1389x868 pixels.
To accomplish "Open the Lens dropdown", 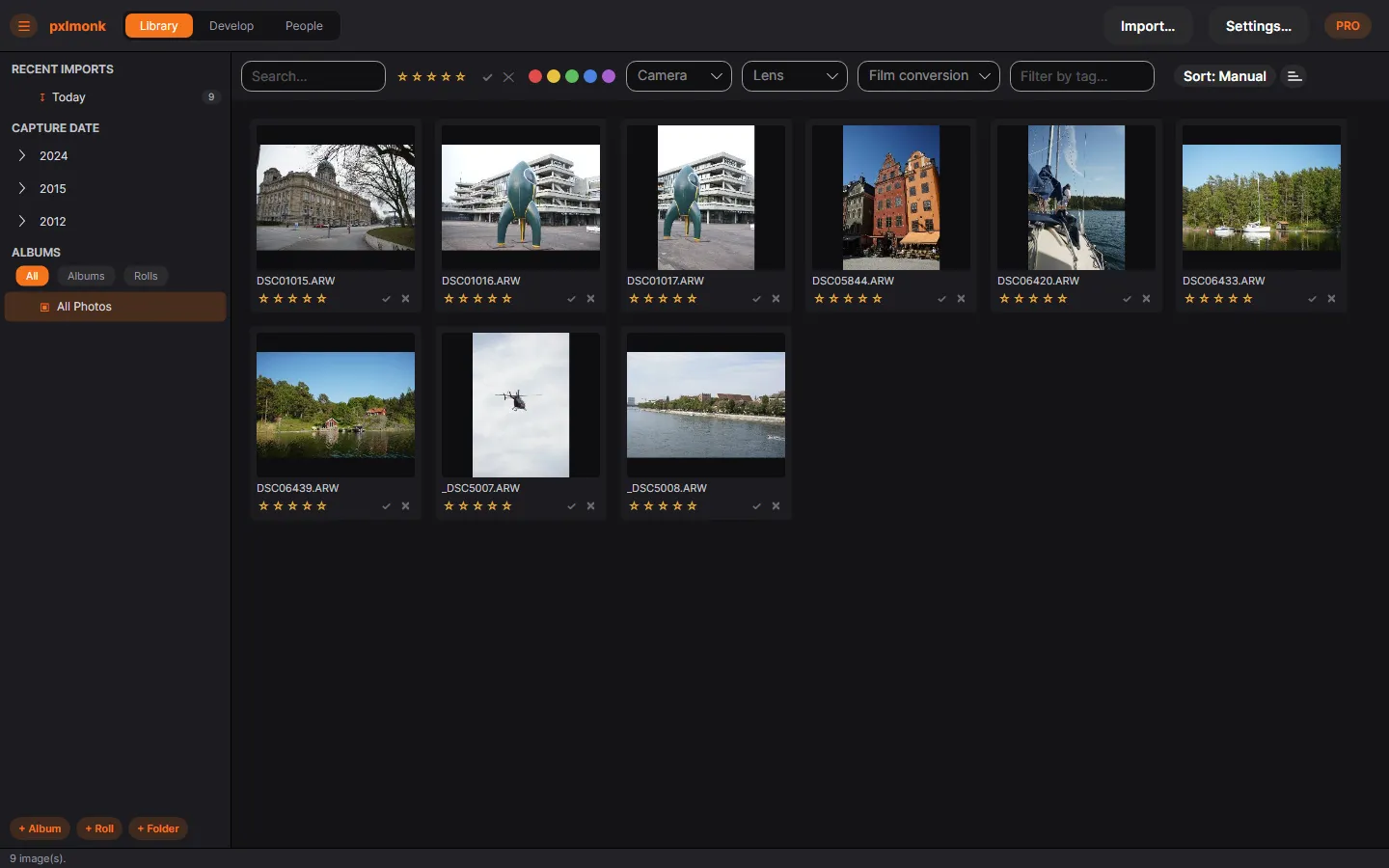I will click(795, 76).
